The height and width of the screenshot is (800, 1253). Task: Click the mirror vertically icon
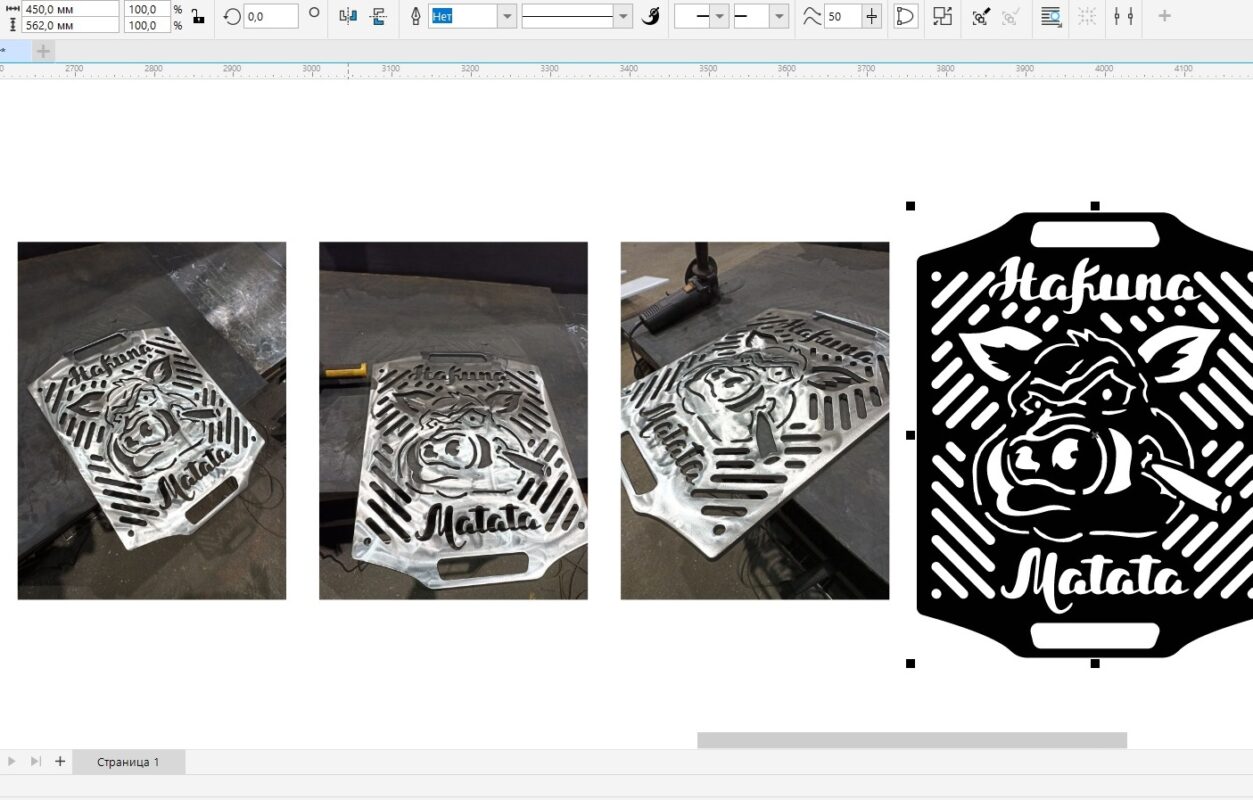click(378, 16)
